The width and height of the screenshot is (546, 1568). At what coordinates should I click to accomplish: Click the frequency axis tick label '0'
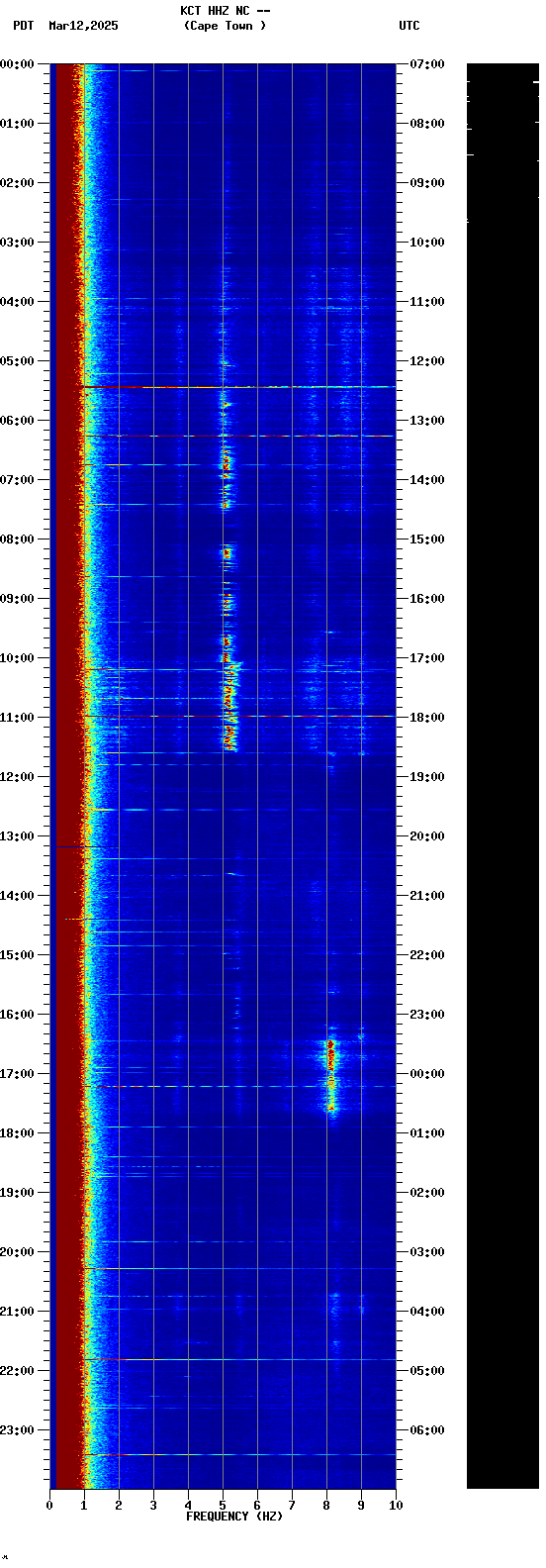pos(49,1506)
